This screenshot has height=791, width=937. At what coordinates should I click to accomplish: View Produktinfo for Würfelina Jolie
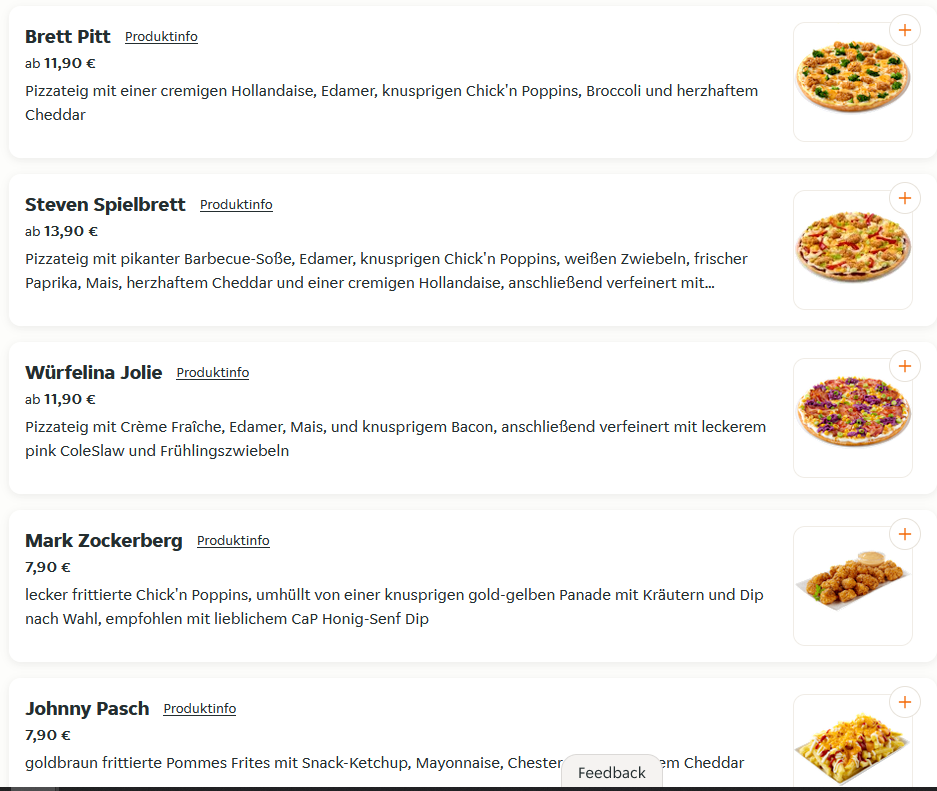(x=213, y=372)
